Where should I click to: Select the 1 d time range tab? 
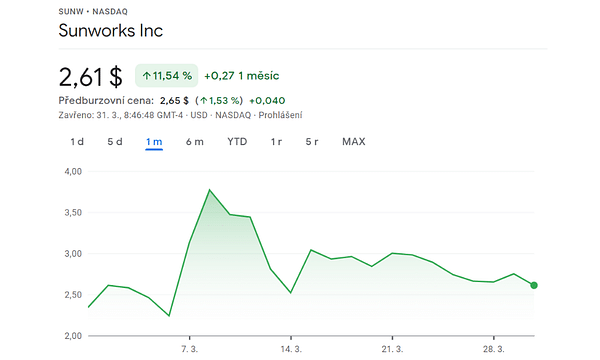click(x=77, y=142)
